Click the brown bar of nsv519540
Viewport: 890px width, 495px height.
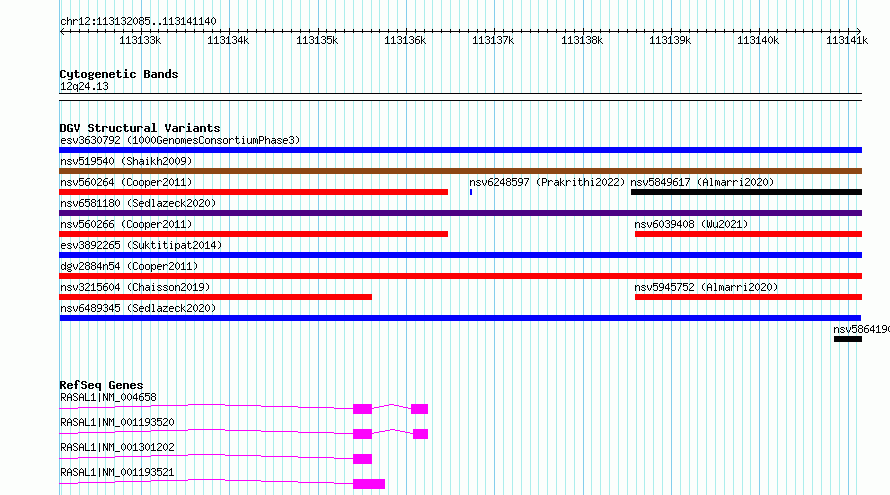(460, 171)
